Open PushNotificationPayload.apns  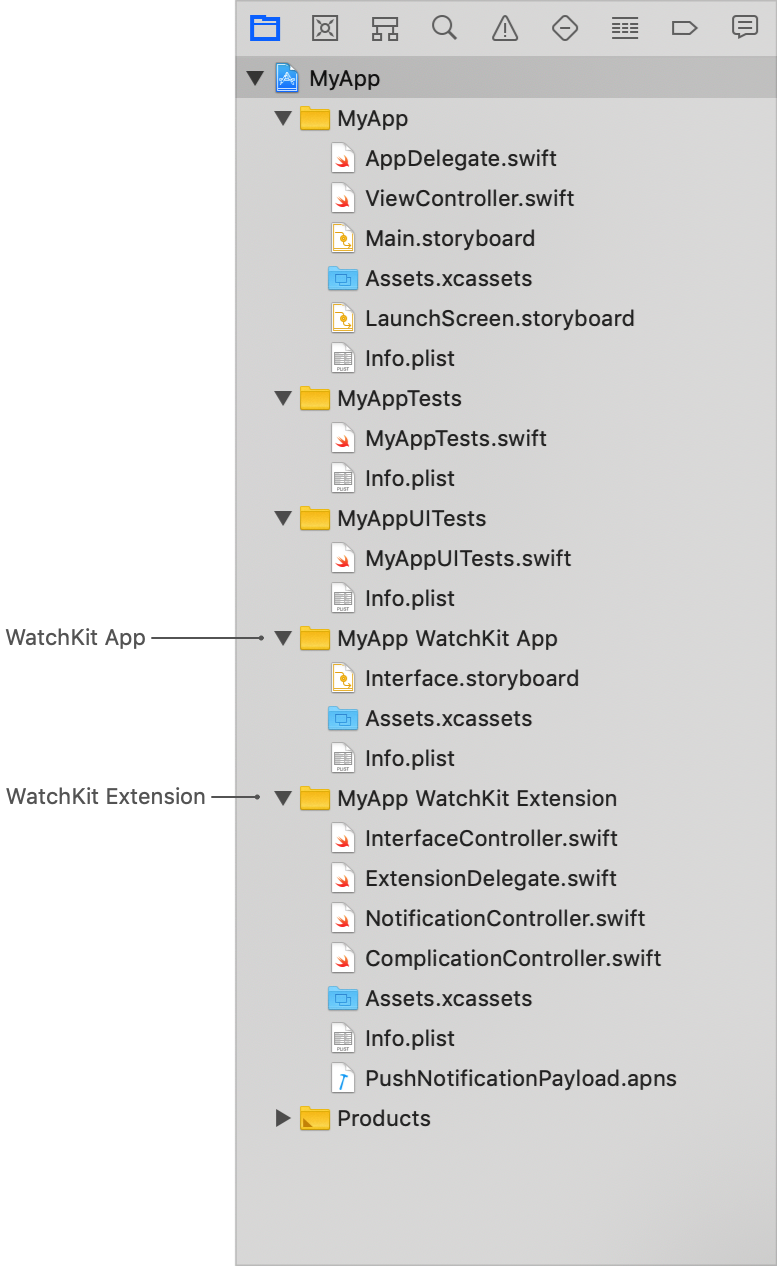(x=519, y=1078)
